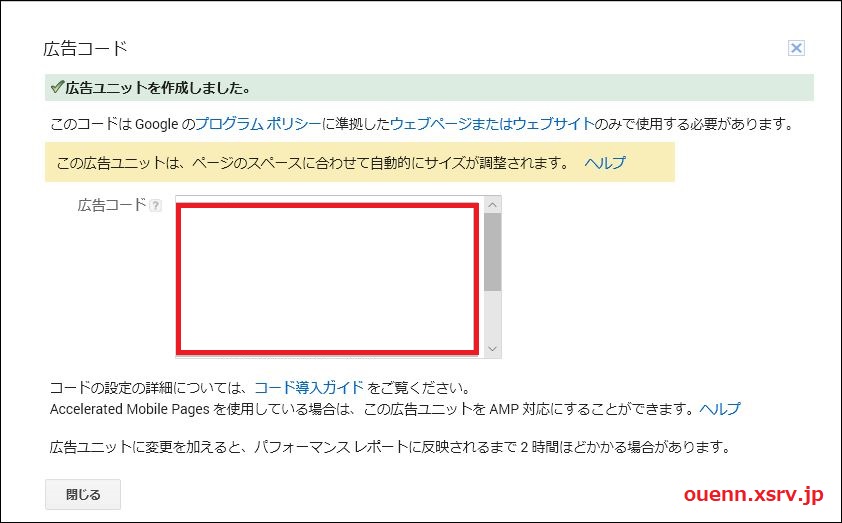Click the help question mark beside 広告コード label
Screen dimensions: 842x523
[x=155, y=205]
